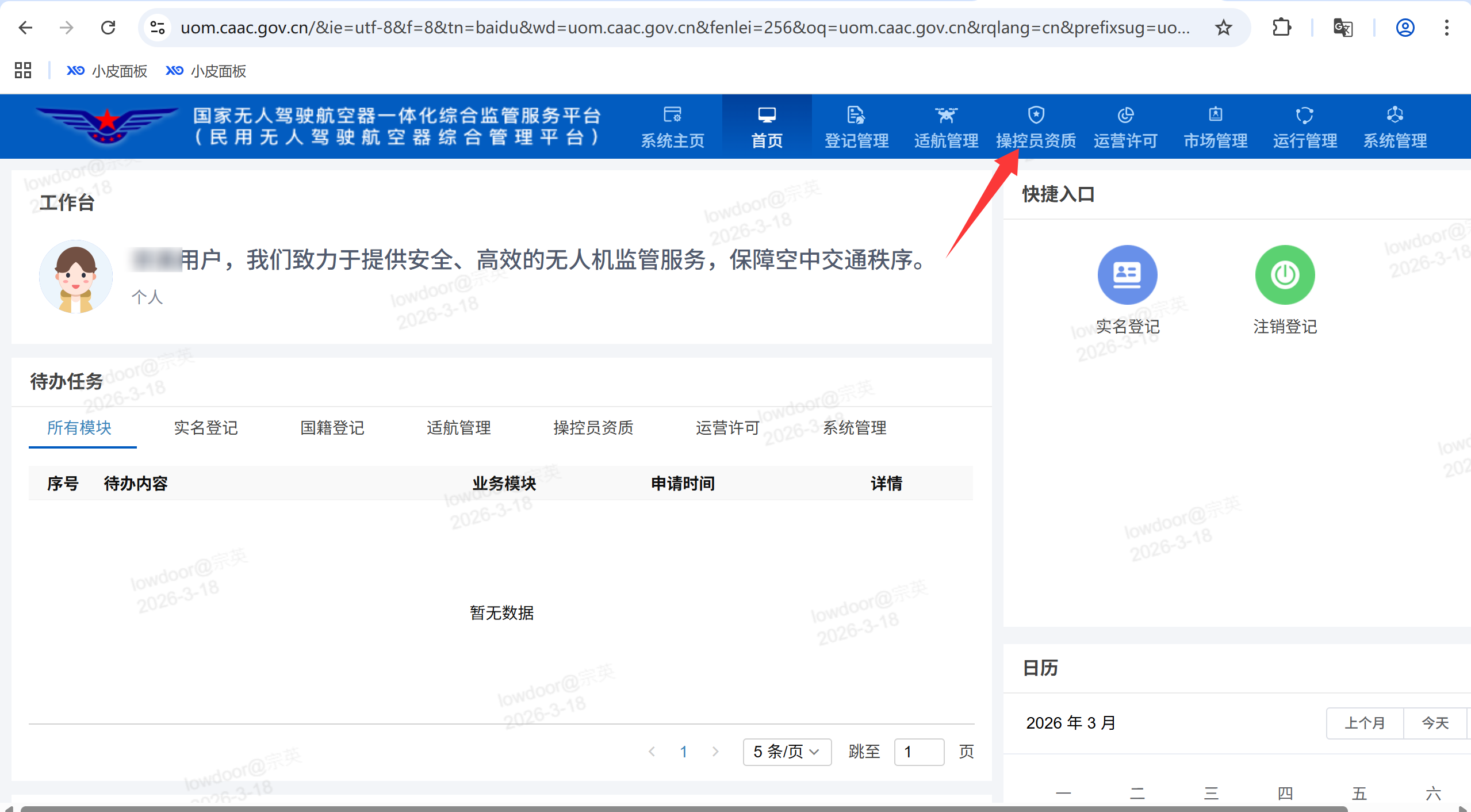
Task: Open the 市场管理 navigation item
Action: pos(1215,127)
